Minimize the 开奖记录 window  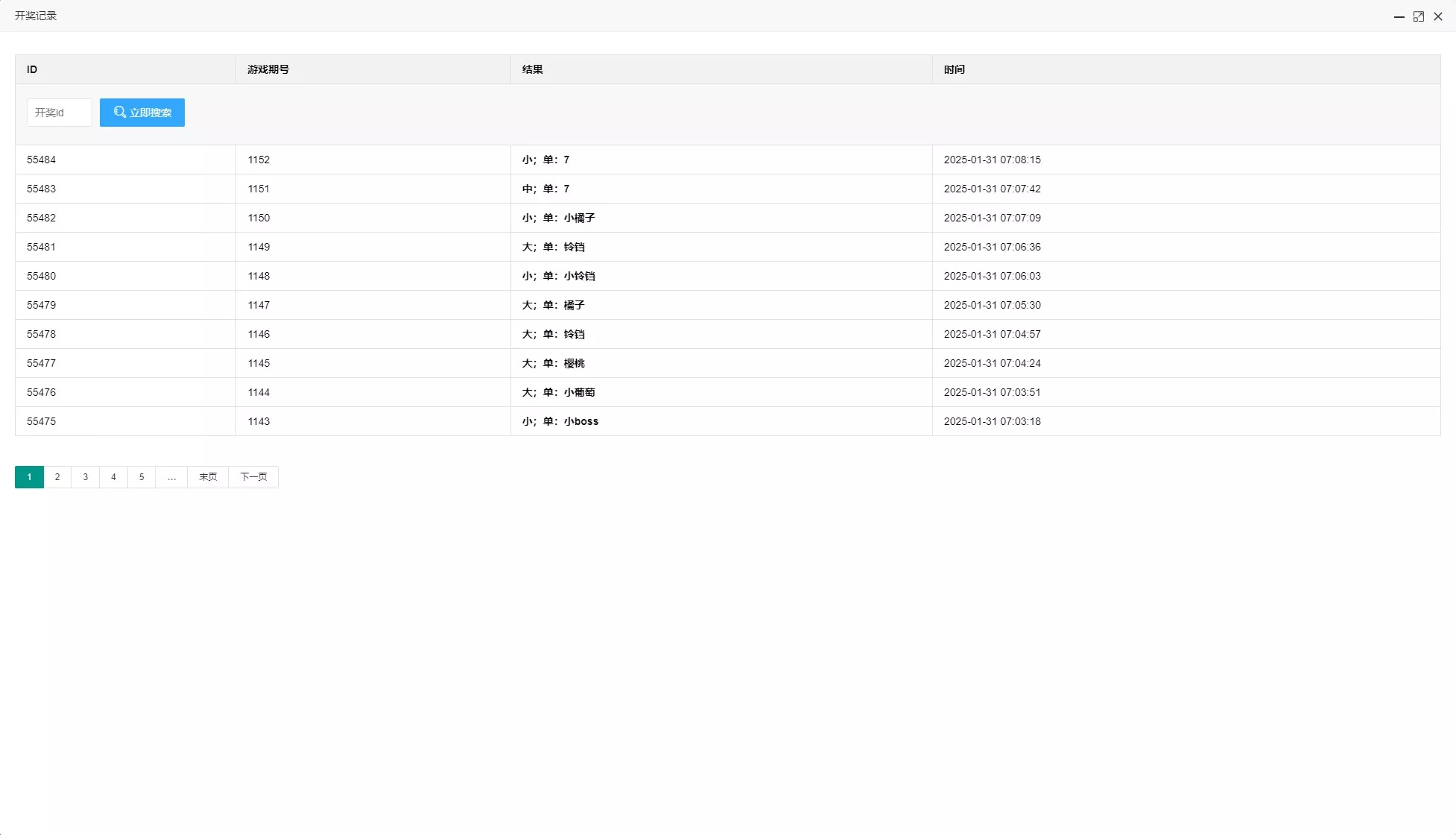(1399, 16)
